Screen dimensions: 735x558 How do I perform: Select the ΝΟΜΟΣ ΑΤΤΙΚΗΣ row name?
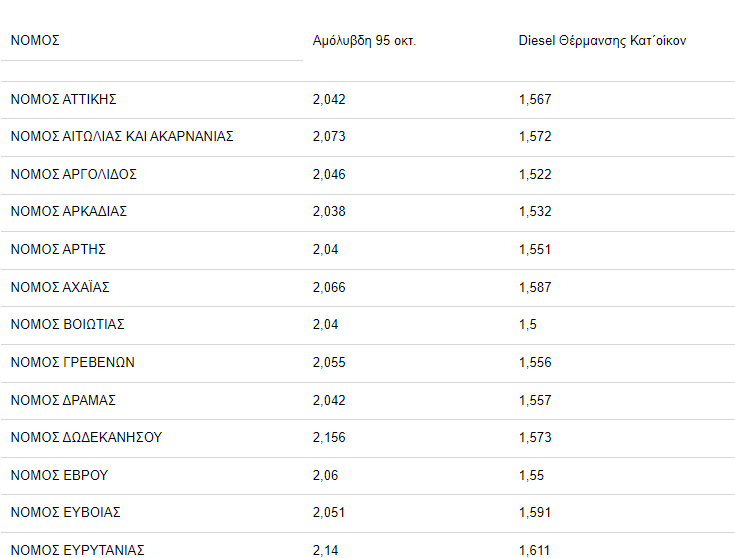click(64, 99)
